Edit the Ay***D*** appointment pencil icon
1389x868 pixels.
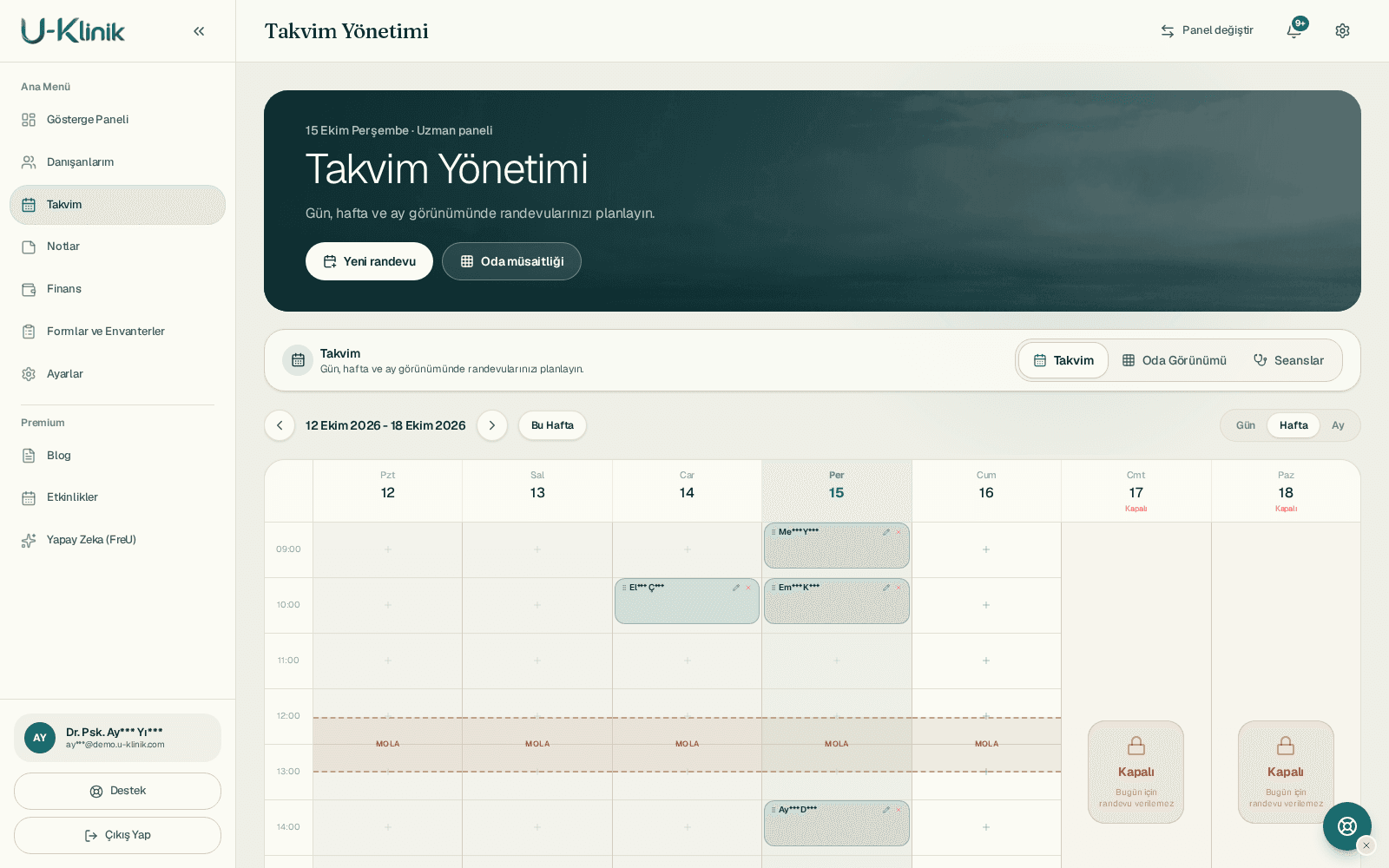[886, 810]
